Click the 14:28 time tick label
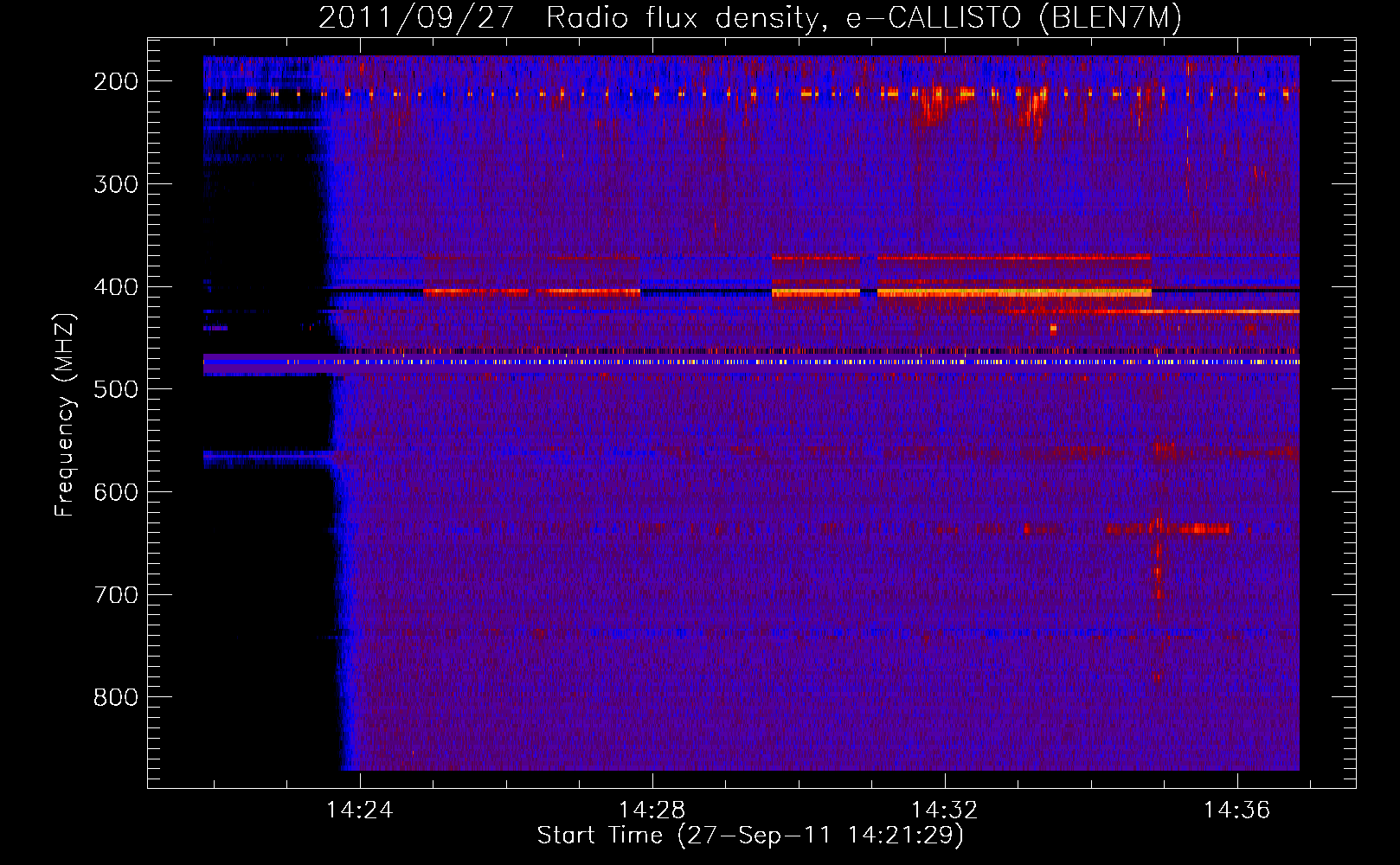Screen dimensions: 1400x865 652,810
